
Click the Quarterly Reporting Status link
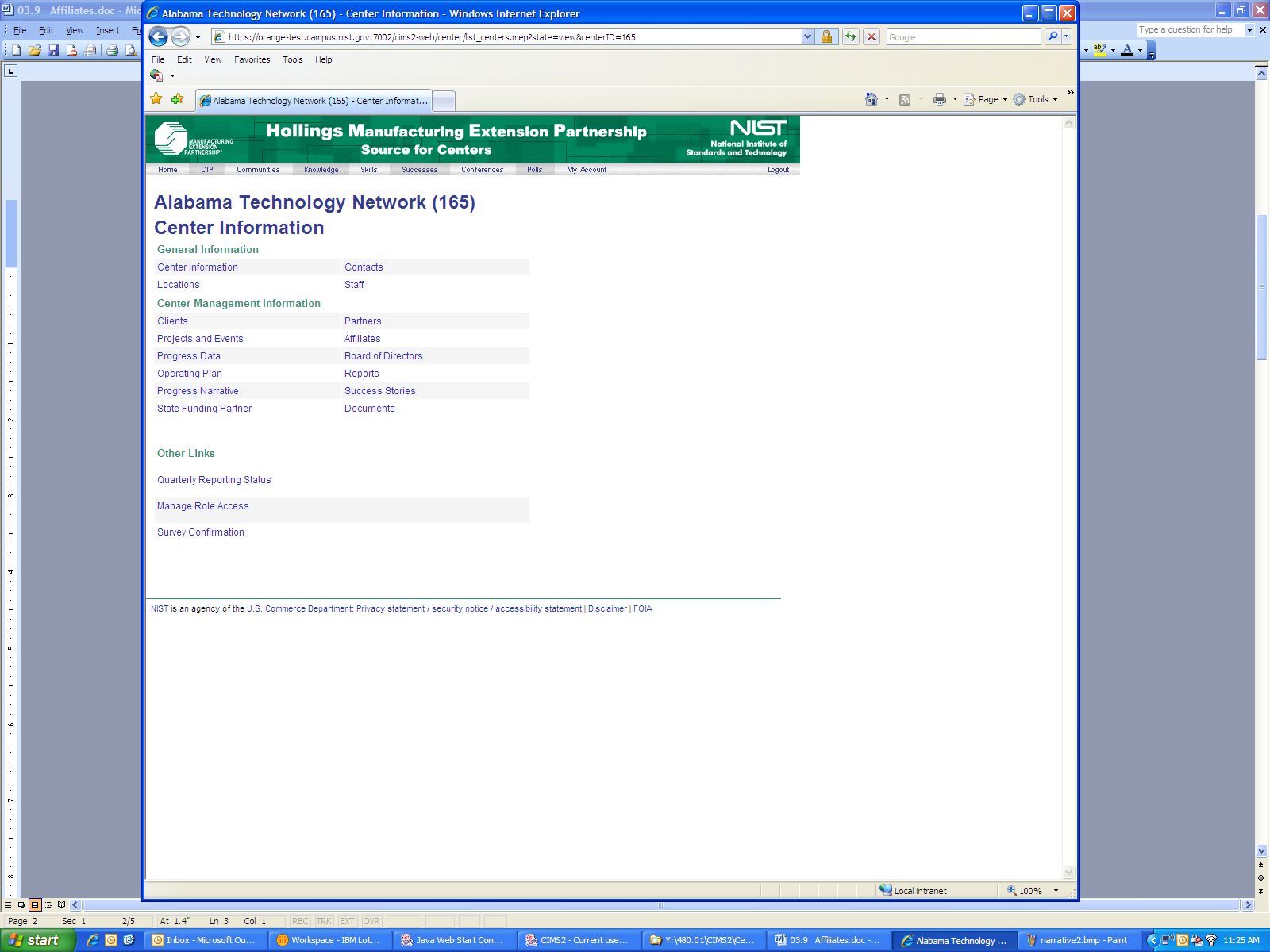point(214,480)
